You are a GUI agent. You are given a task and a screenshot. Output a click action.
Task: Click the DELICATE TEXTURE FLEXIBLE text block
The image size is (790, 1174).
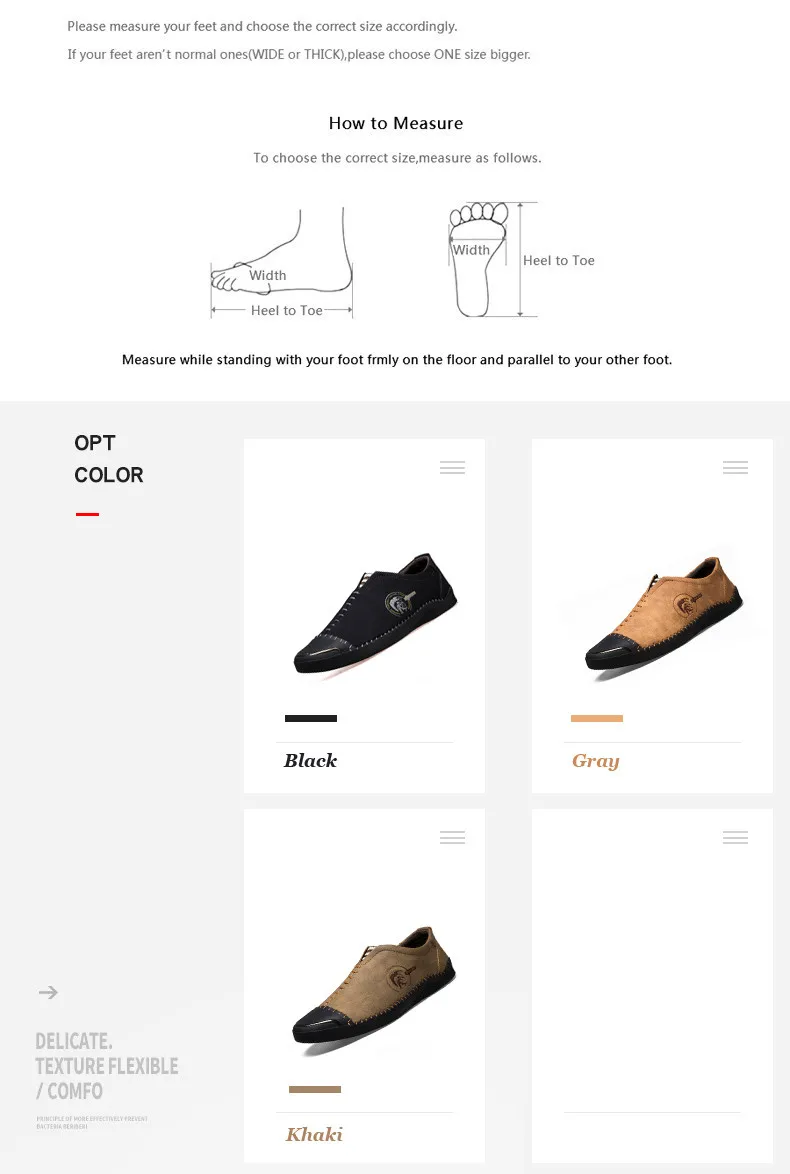106,1065
